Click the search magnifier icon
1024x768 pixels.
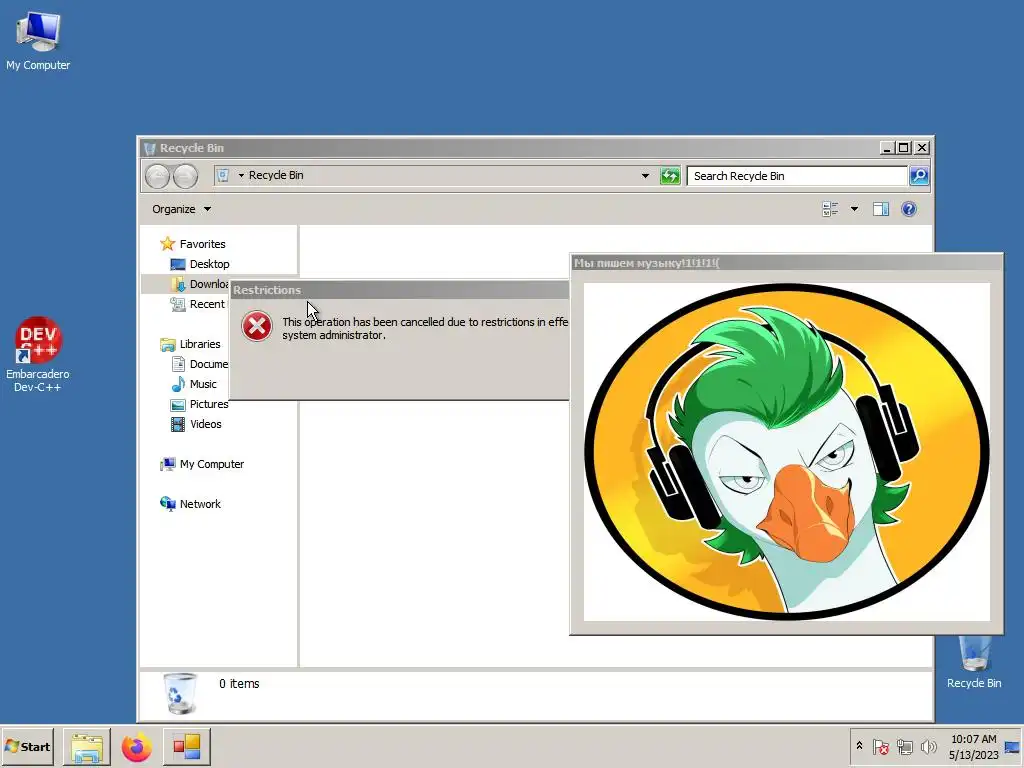click(919, 176)
